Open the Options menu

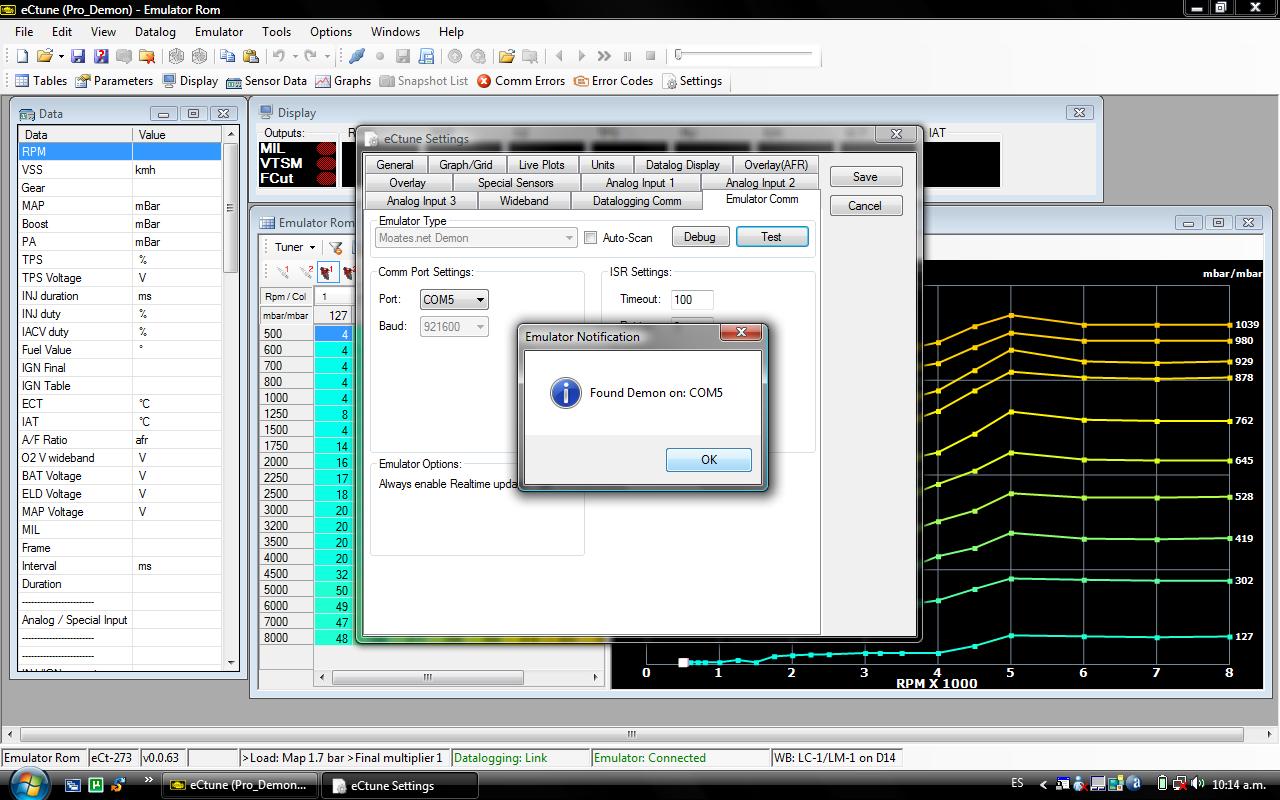[x=331, y=32]
